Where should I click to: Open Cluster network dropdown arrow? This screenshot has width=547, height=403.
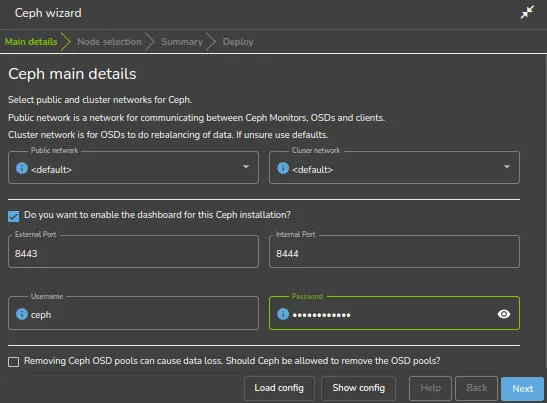(507, 167)
